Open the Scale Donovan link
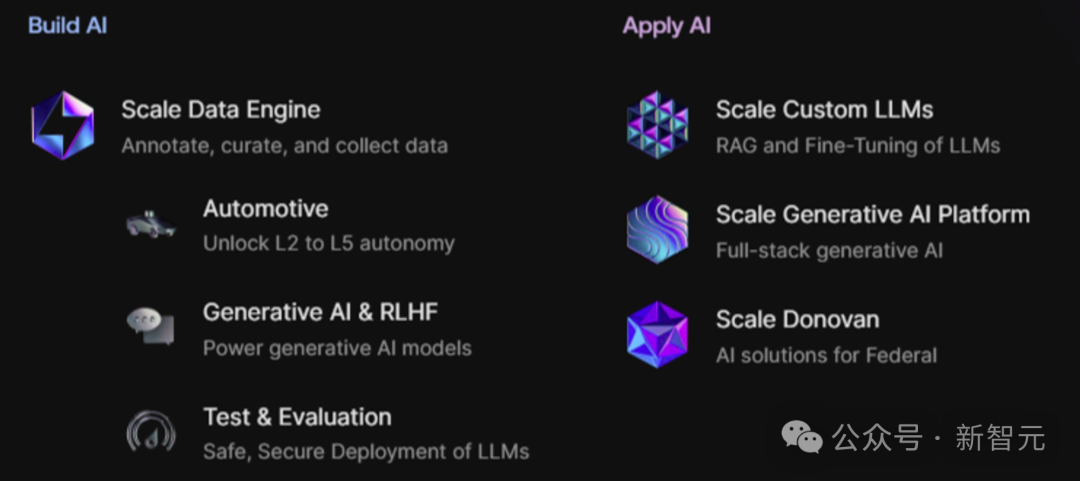The width and height of the screenshot is (1080, 481). click(x=798, y=319)
